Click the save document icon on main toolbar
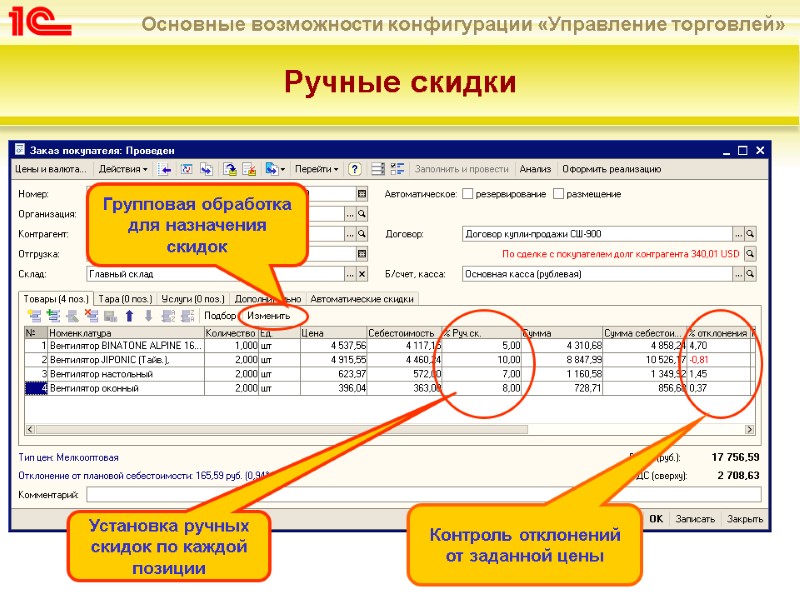800x600 pixels. click(x=229, y=170)
